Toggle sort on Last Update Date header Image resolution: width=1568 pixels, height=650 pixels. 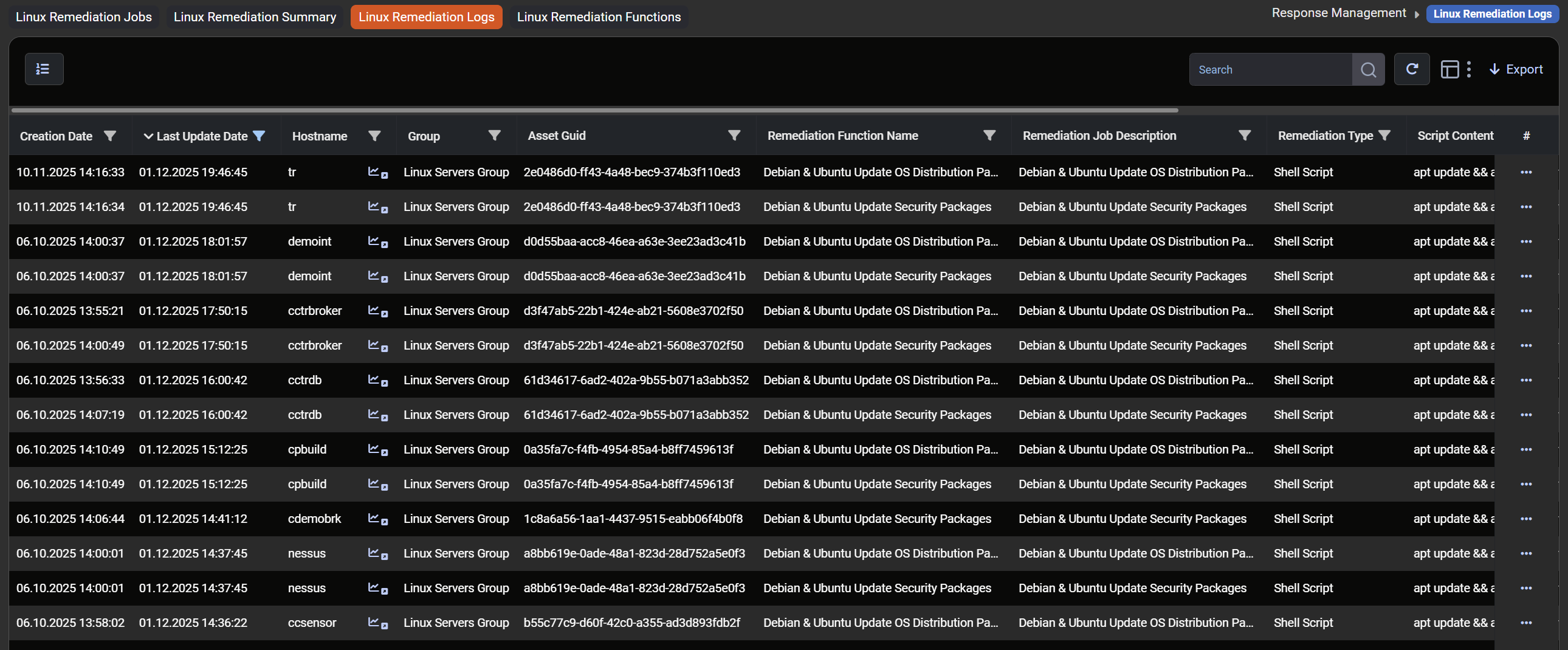coord(201,136)
